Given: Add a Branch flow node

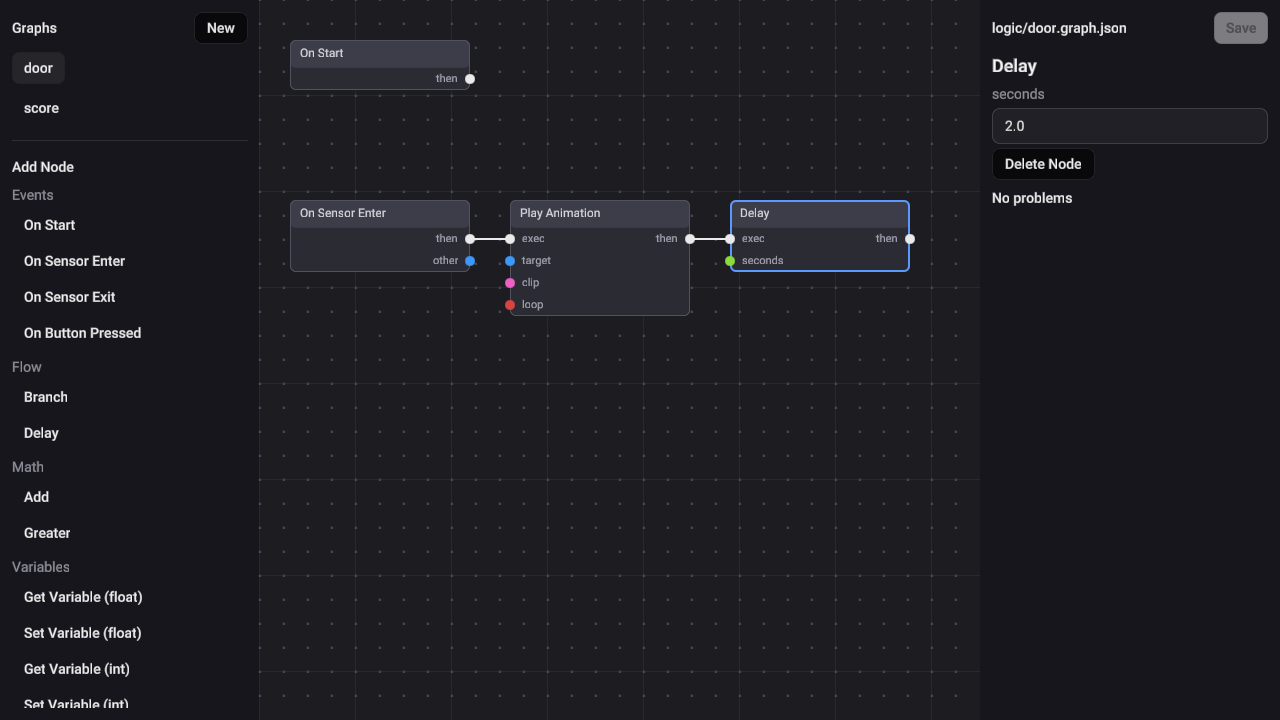Looking at the screenshot, I should (x=46, y=397).
